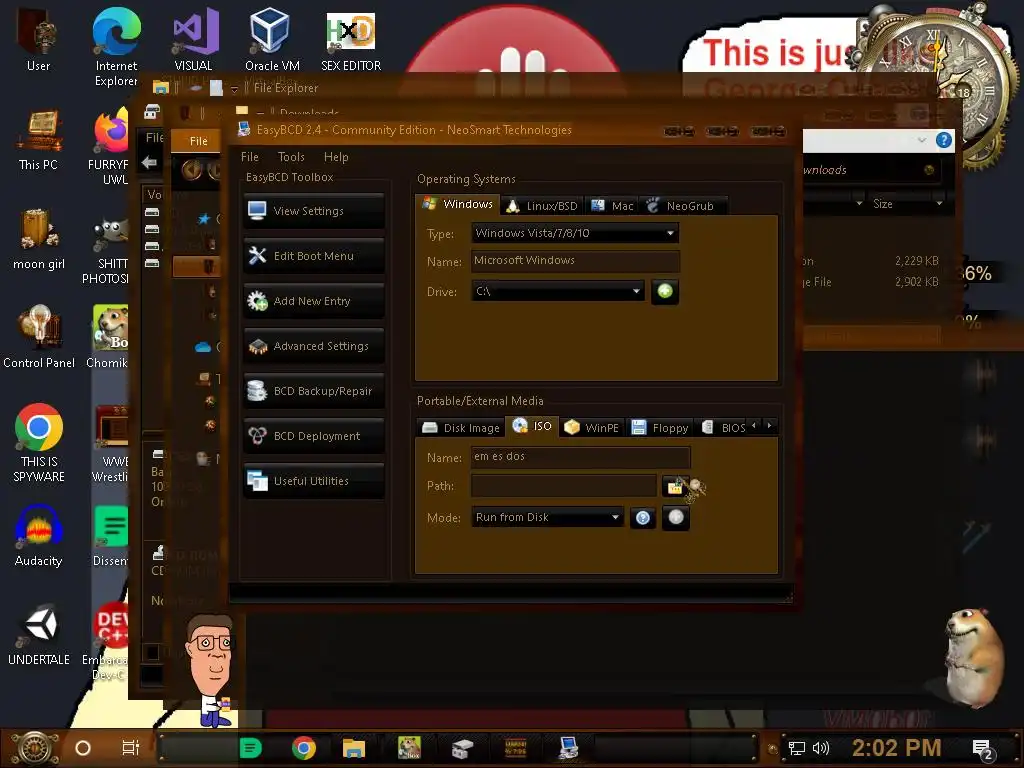The height and width of the screenshot is (768, 1024).
Task: Click the empty ISO Path field
Action: pyautogui.click(x=564, y=485)
